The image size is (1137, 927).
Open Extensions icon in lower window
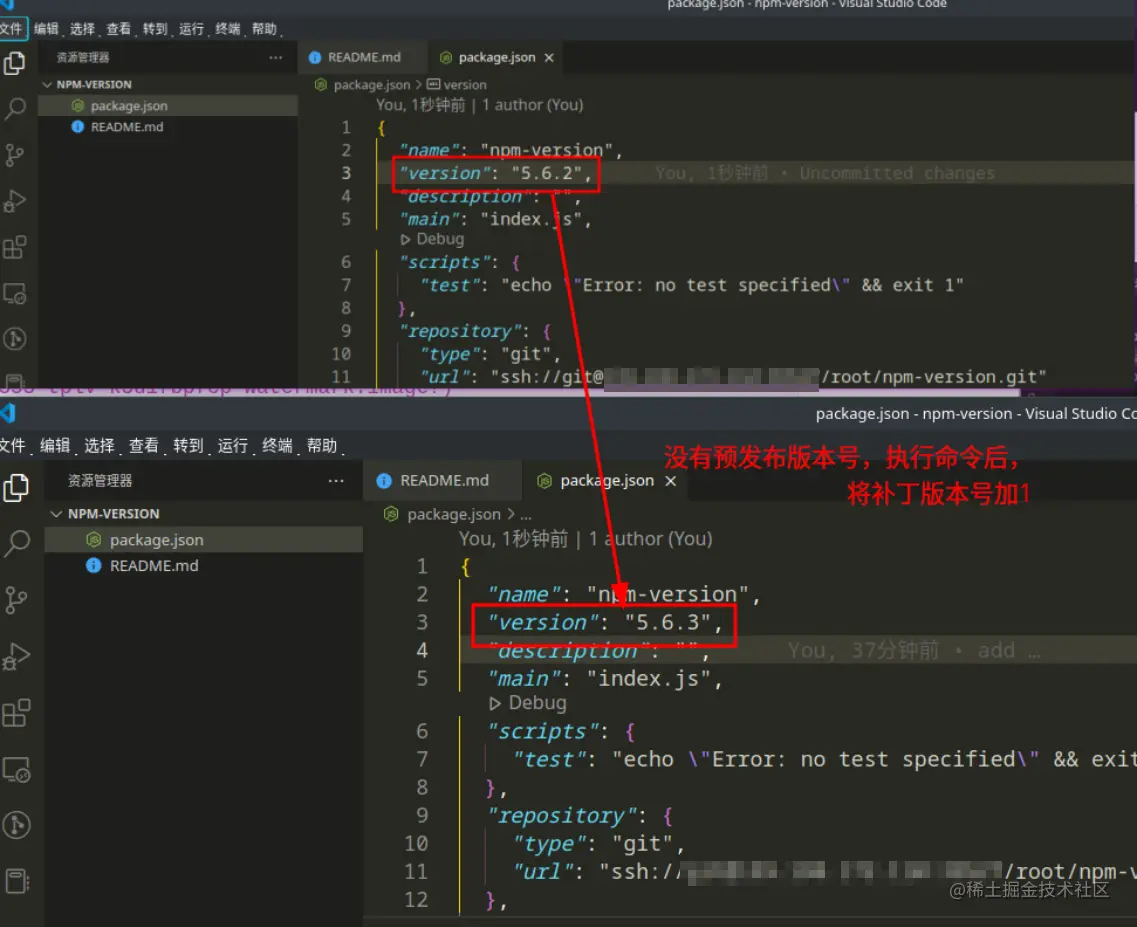point(16,712)
